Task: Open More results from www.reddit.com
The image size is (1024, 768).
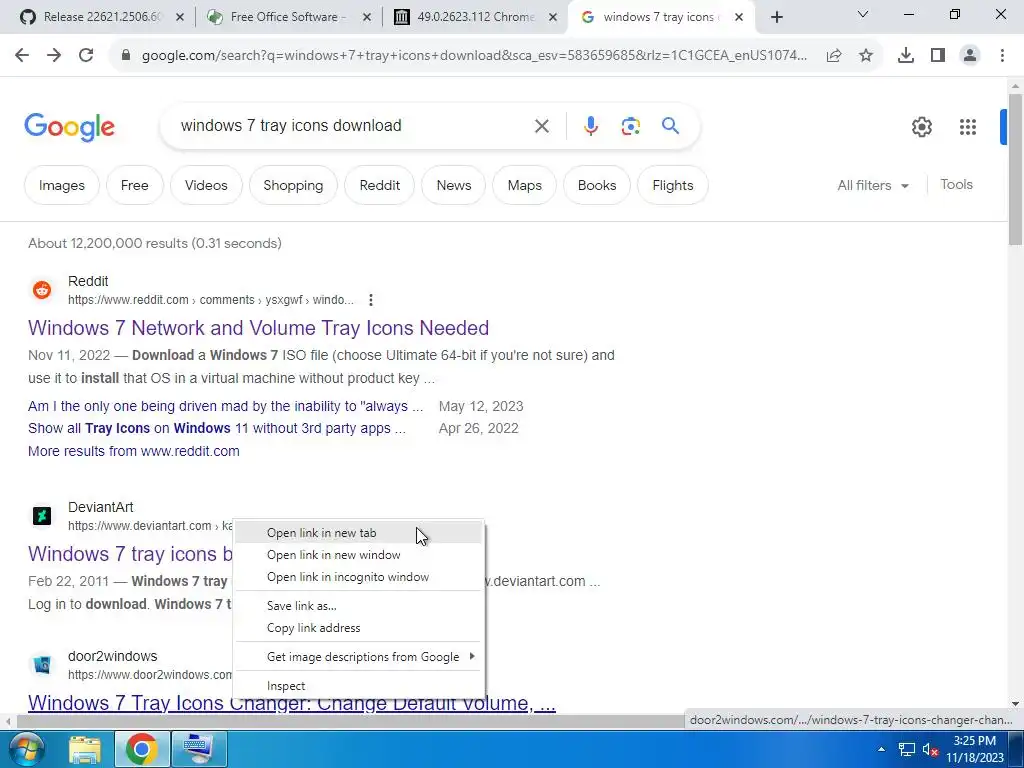Action: 134,451
